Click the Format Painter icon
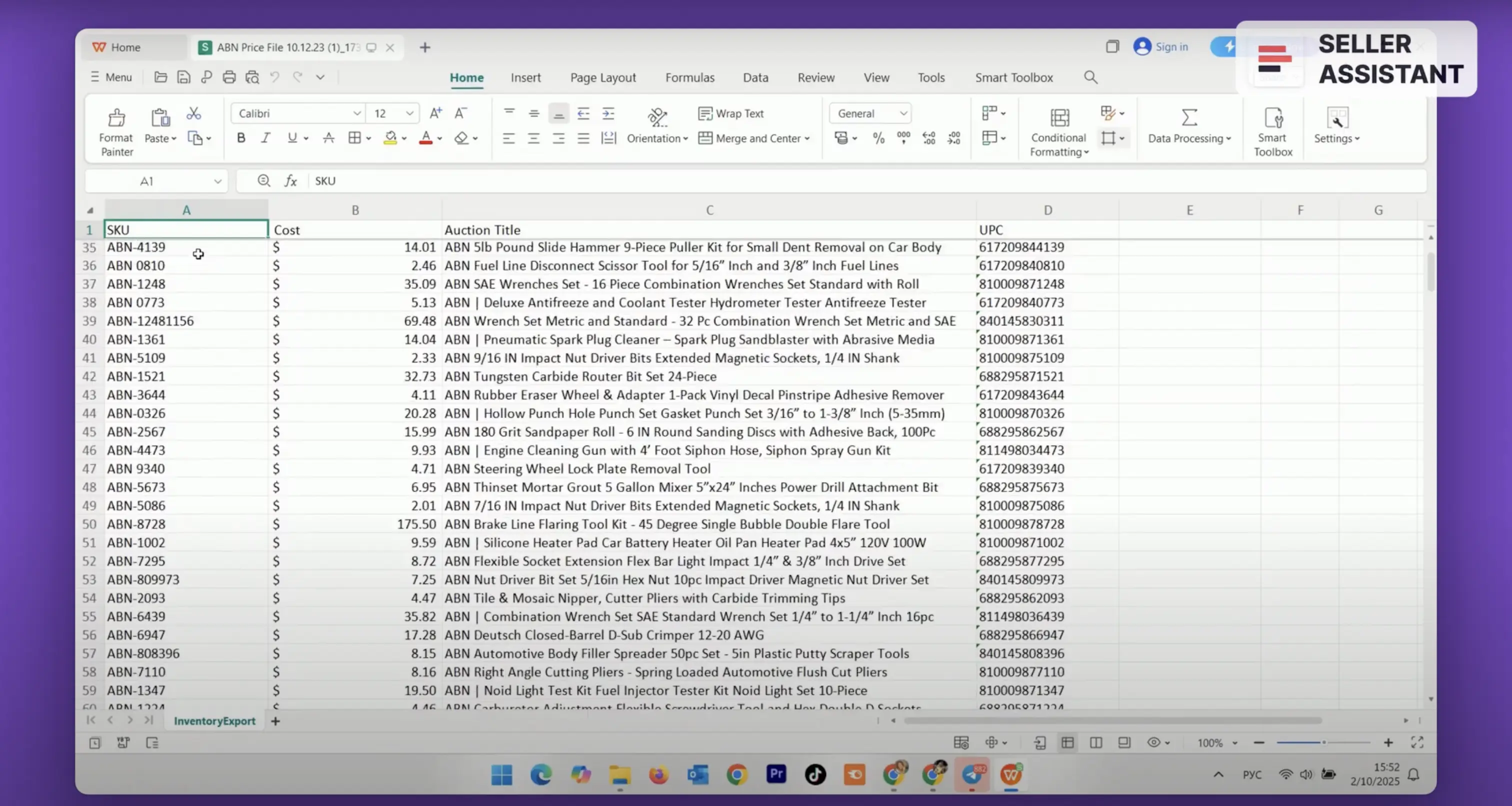 (x=116, y=118)
